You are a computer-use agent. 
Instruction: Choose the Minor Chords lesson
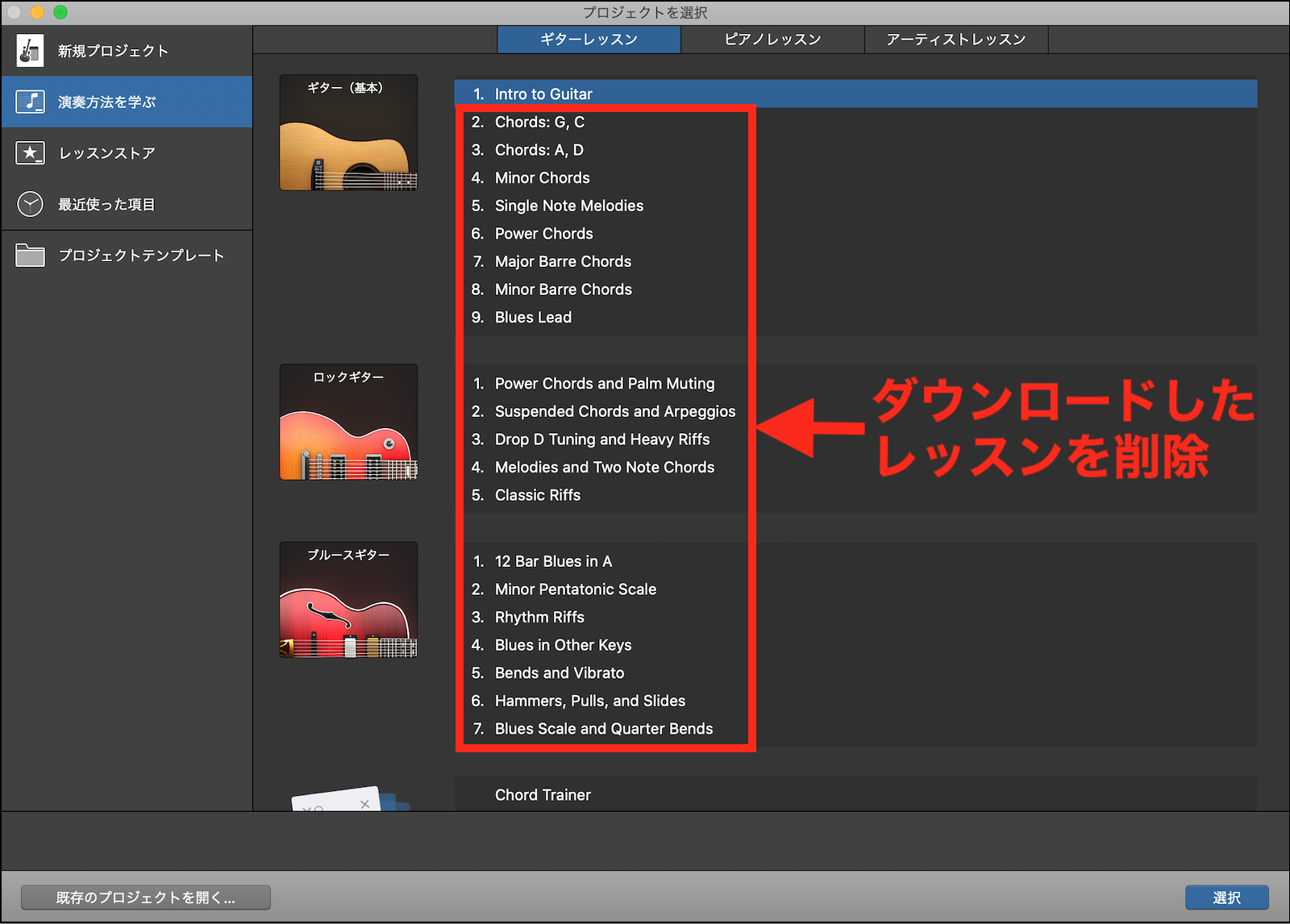542,178
